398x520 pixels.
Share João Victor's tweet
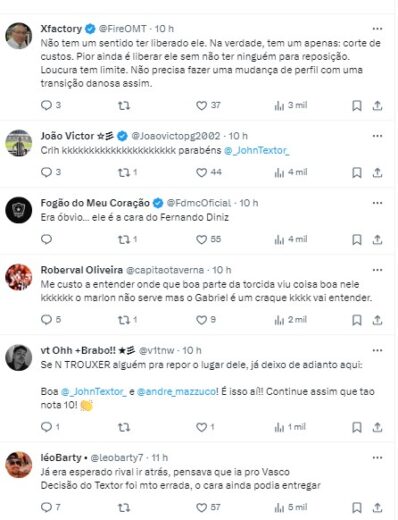[377, 173]
